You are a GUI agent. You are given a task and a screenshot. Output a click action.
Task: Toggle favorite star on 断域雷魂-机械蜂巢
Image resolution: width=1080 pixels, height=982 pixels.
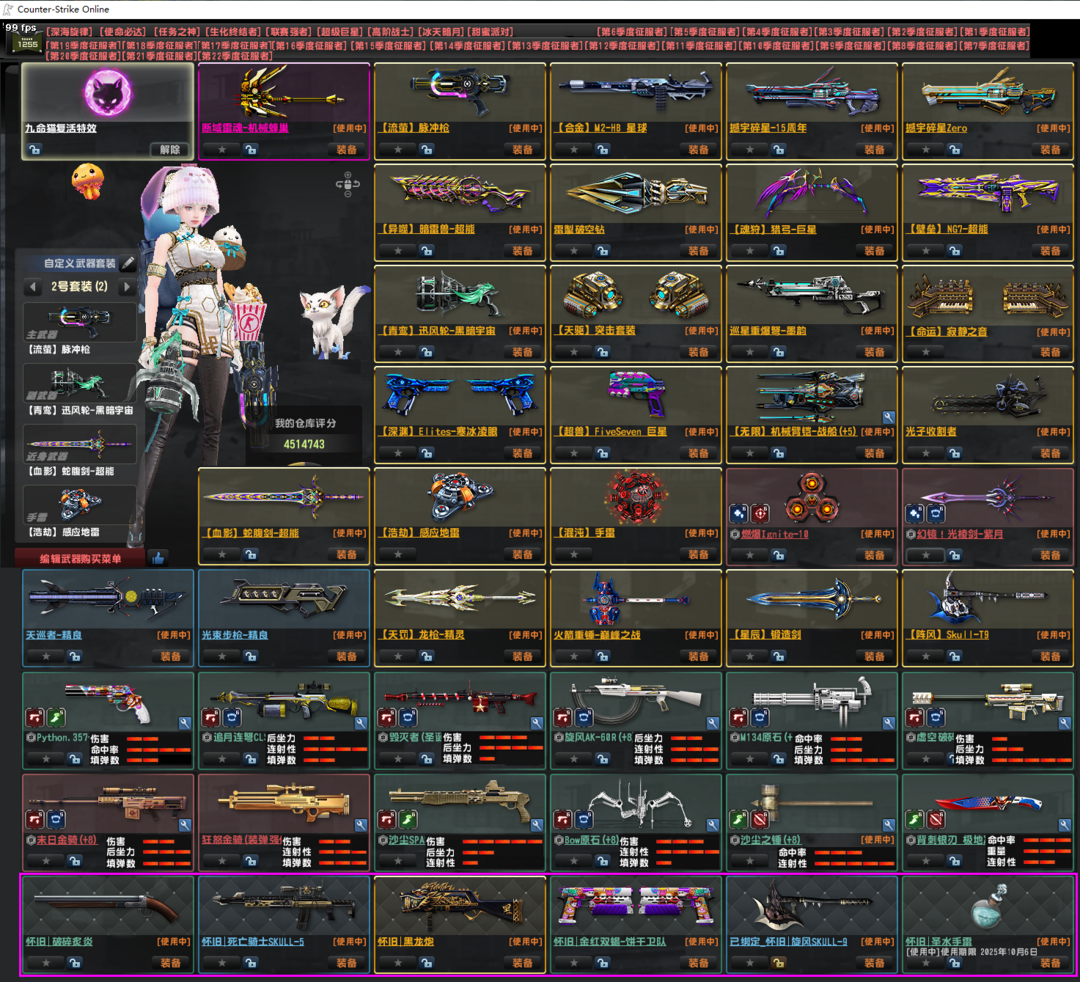222,149
